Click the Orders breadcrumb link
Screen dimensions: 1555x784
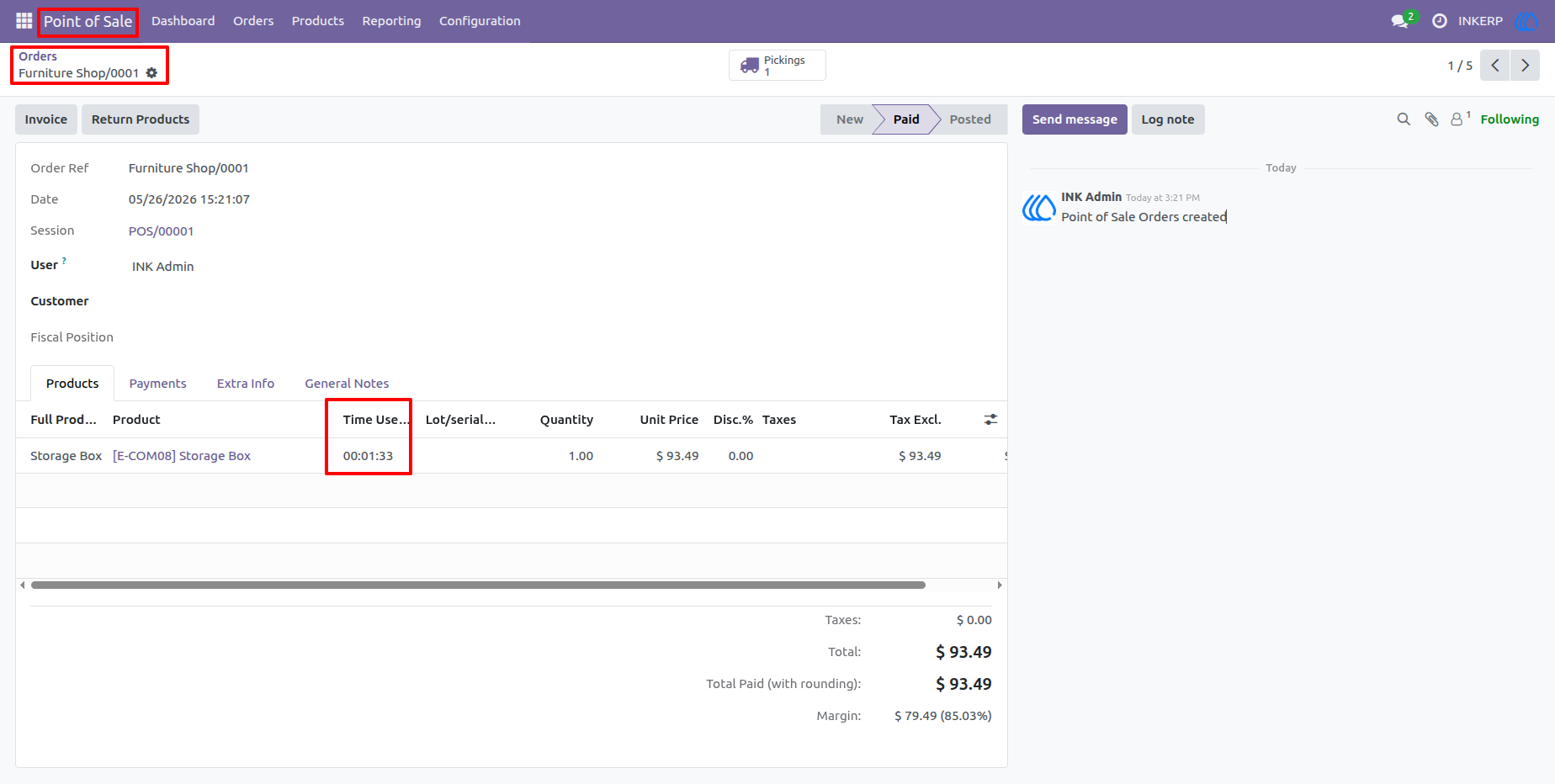(38, 56)
